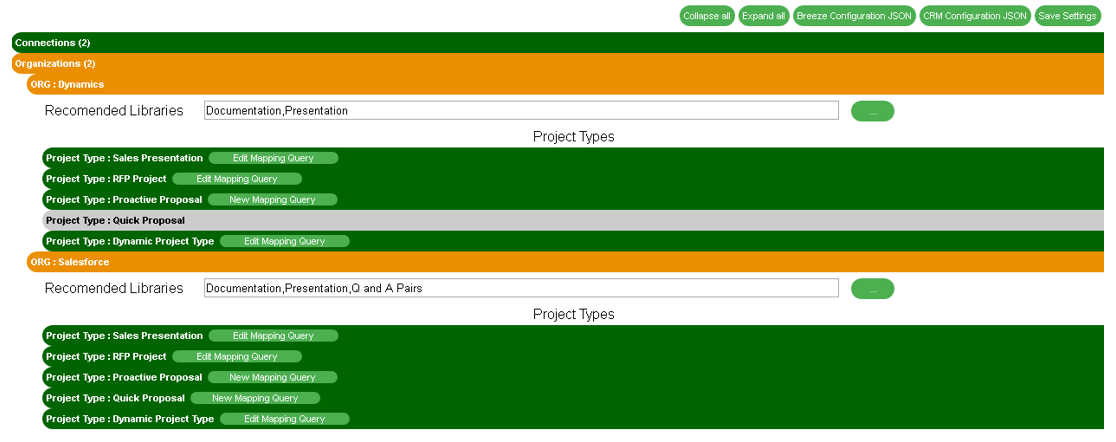Edit Mapping Query for Salesforce RFP Project
The width and height of the screenshot is (1116, 442).
(x=237, y=357)
